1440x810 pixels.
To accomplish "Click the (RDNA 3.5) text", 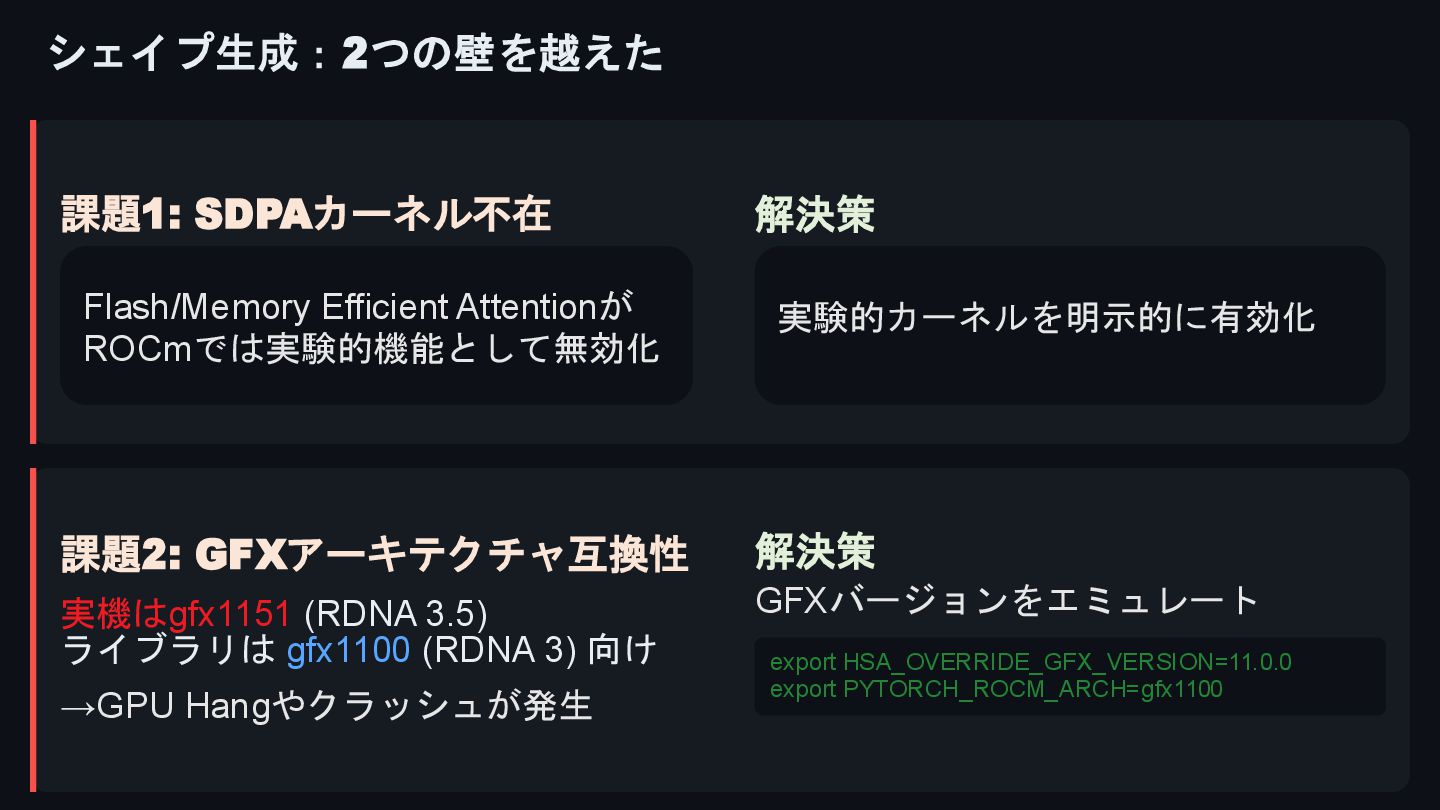I will tap(396, 613).
